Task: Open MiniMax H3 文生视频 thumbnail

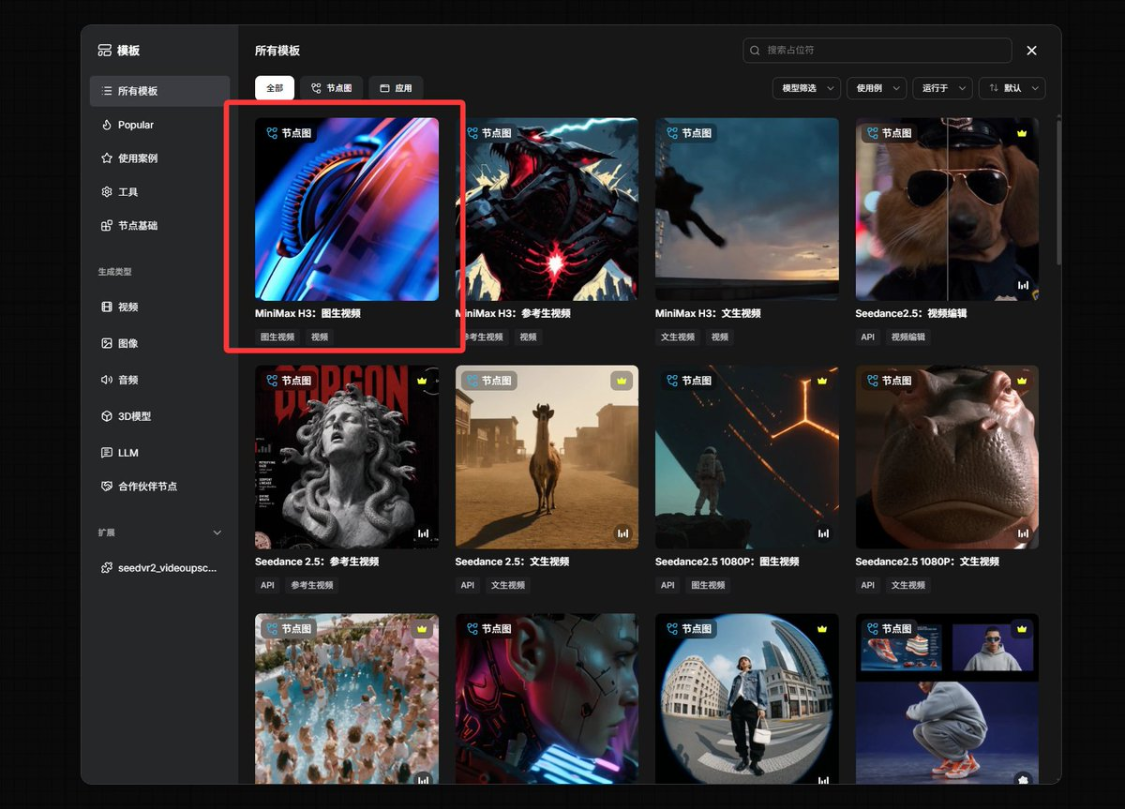Action: [747, 209]
